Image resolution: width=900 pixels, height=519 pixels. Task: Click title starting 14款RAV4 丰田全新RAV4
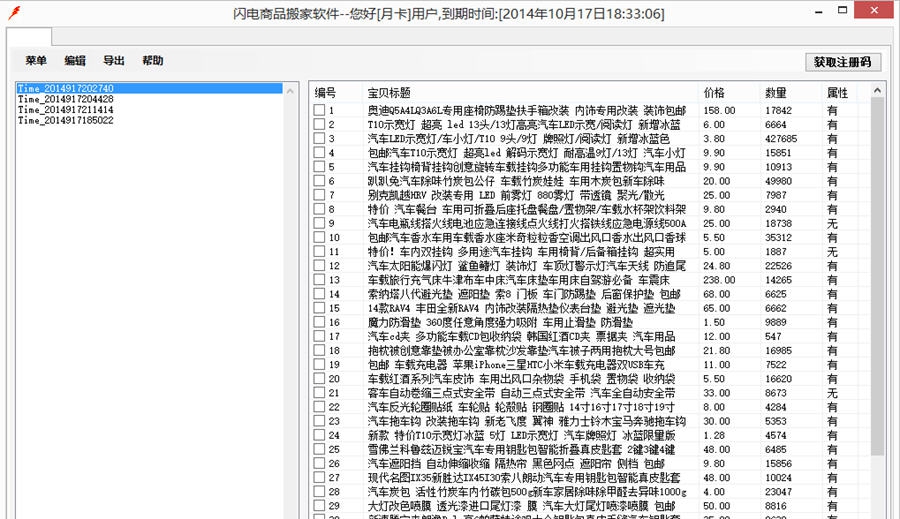coord(521,308)
